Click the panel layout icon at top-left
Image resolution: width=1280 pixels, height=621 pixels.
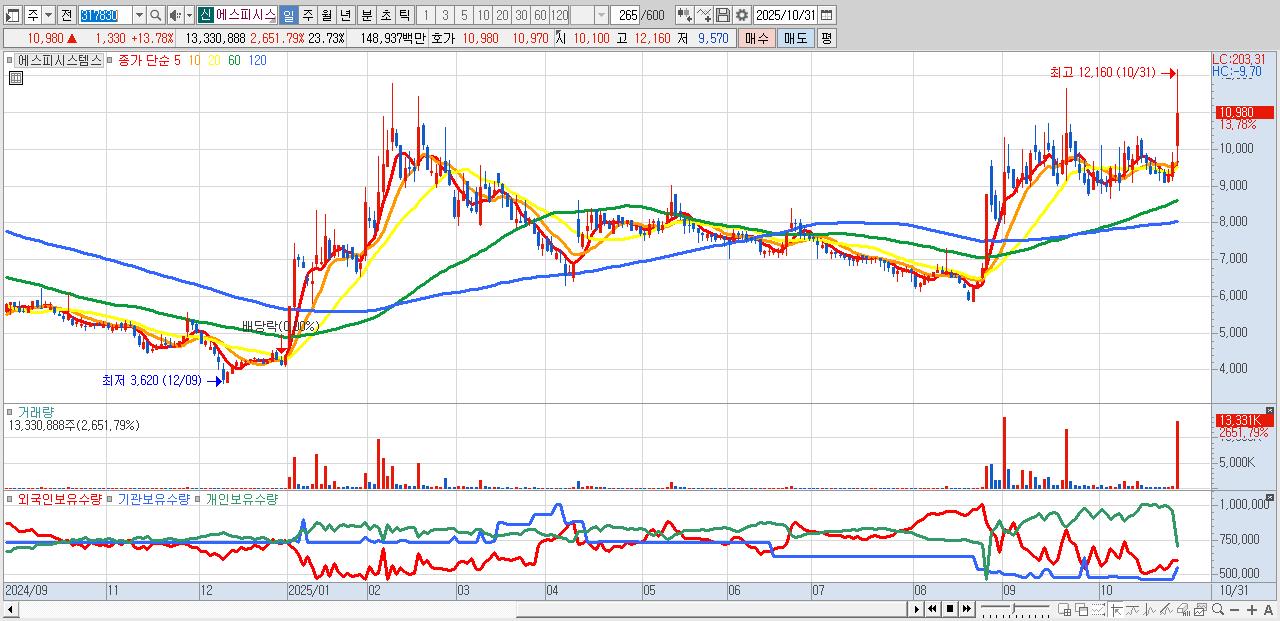13,15
